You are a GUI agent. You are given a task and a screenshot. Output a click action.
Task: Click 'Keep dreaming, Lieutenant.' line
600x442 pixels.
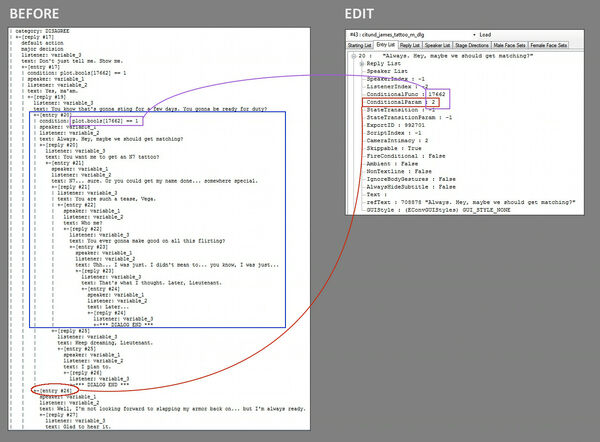(x=105, y=343)
